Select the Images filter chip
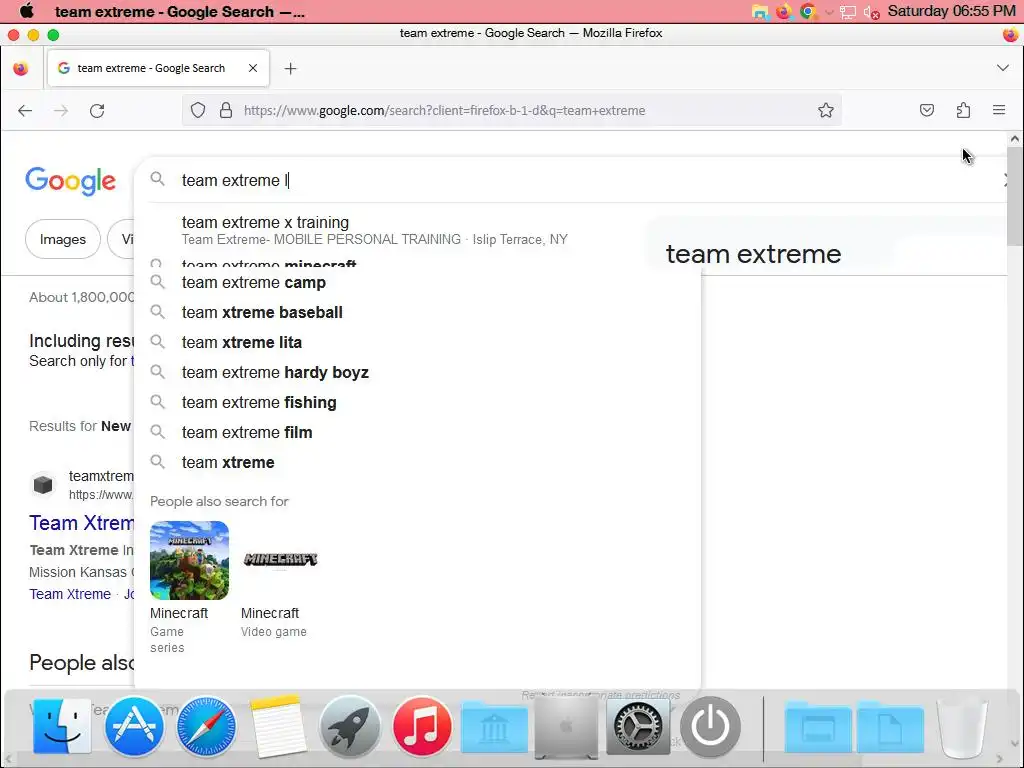 tap(63, 240)
